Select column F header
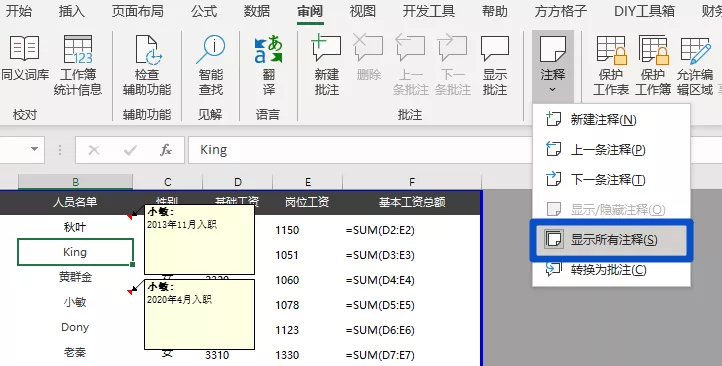This screenshot has width=722, height=366. tap(412, 182)
